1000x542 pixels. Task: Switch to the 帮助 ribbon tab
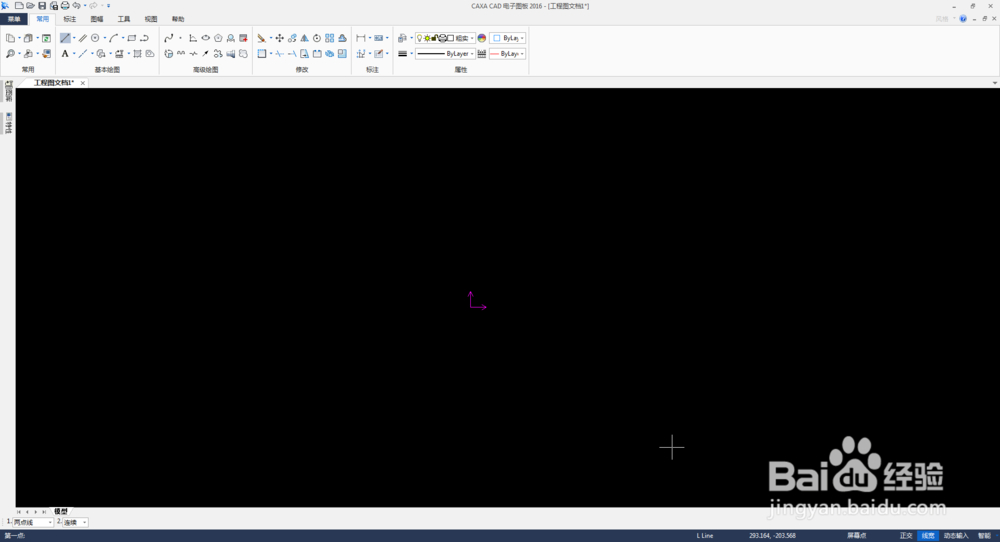coord(178,19)
